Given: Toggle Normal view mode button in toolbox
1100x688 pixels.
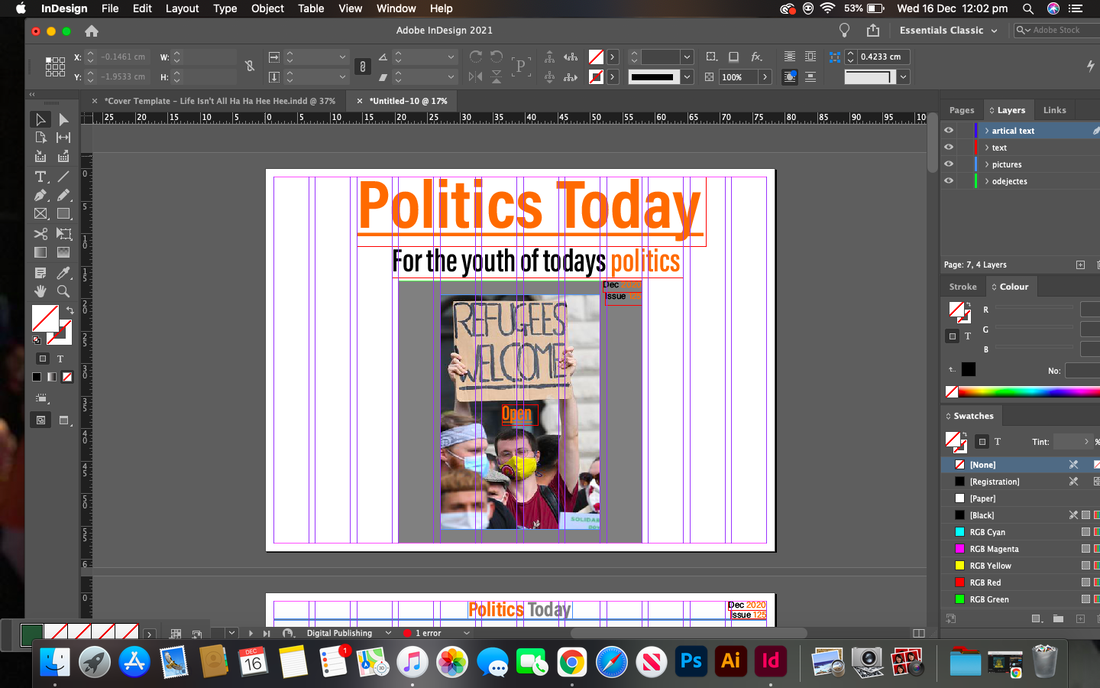Looking at the screenshot, I should pyautogui.click(x=41, y=420).
